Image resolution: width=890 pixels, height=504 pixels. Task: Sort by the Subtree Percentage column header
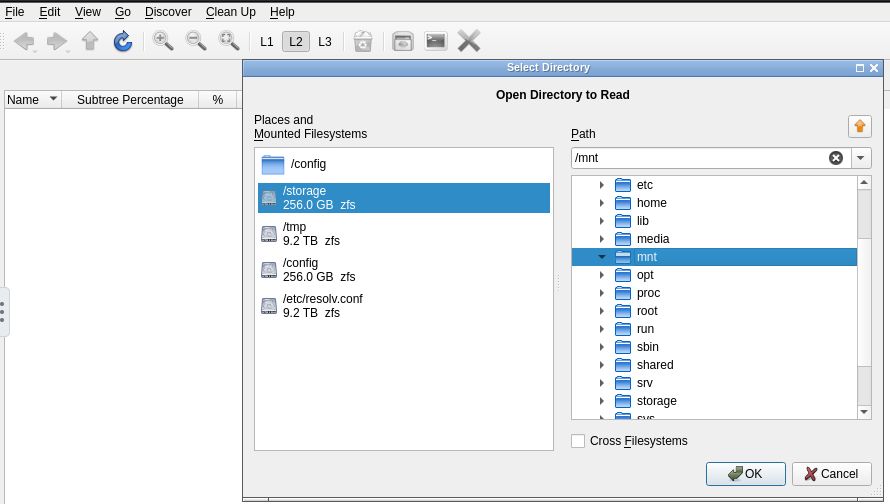click(130, 100)
